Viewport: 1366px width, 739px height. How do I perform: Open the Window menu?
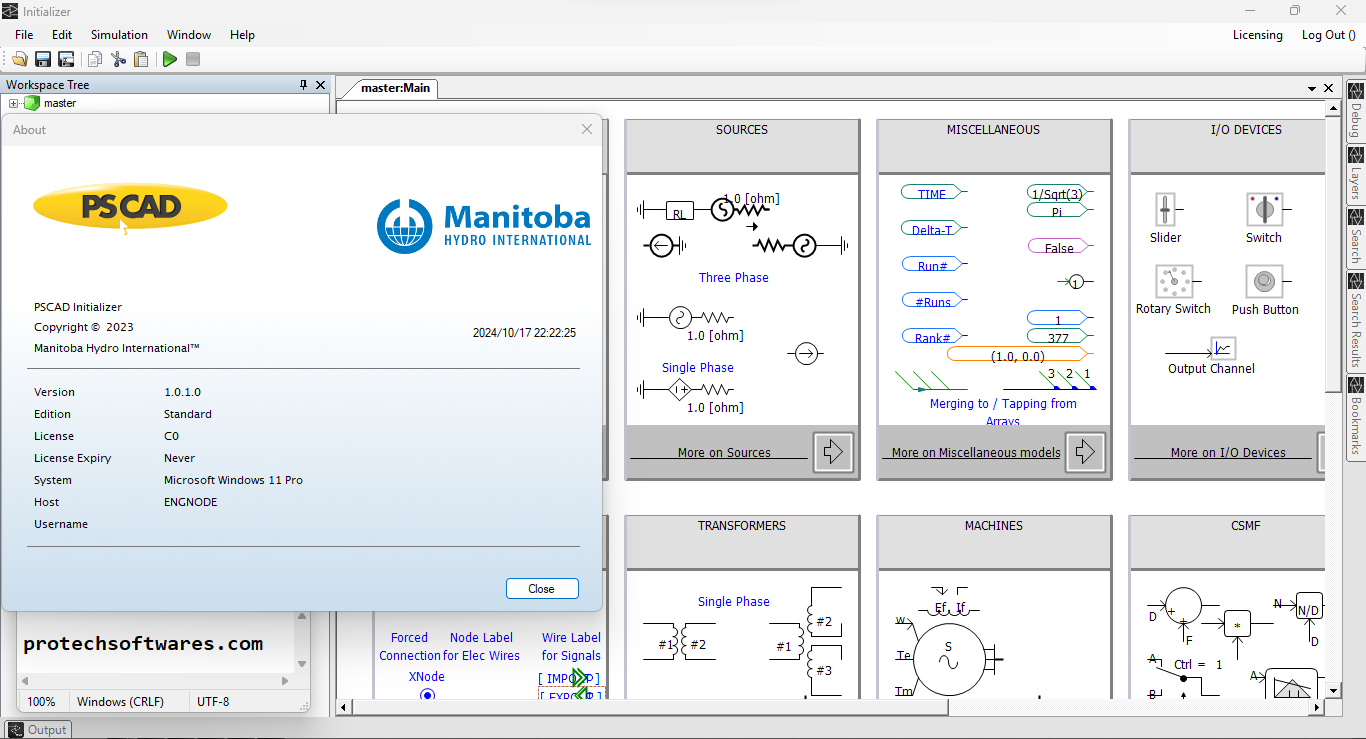point(189,34)
